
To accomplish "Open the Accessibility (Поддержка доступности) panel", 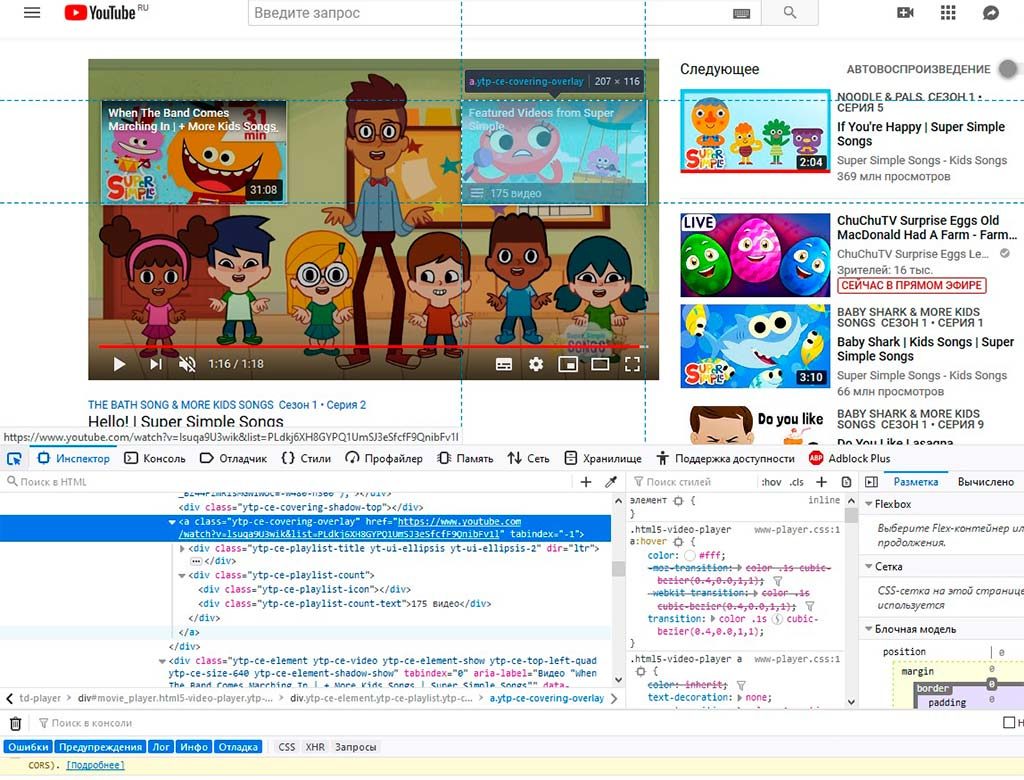I will (726, 459).
